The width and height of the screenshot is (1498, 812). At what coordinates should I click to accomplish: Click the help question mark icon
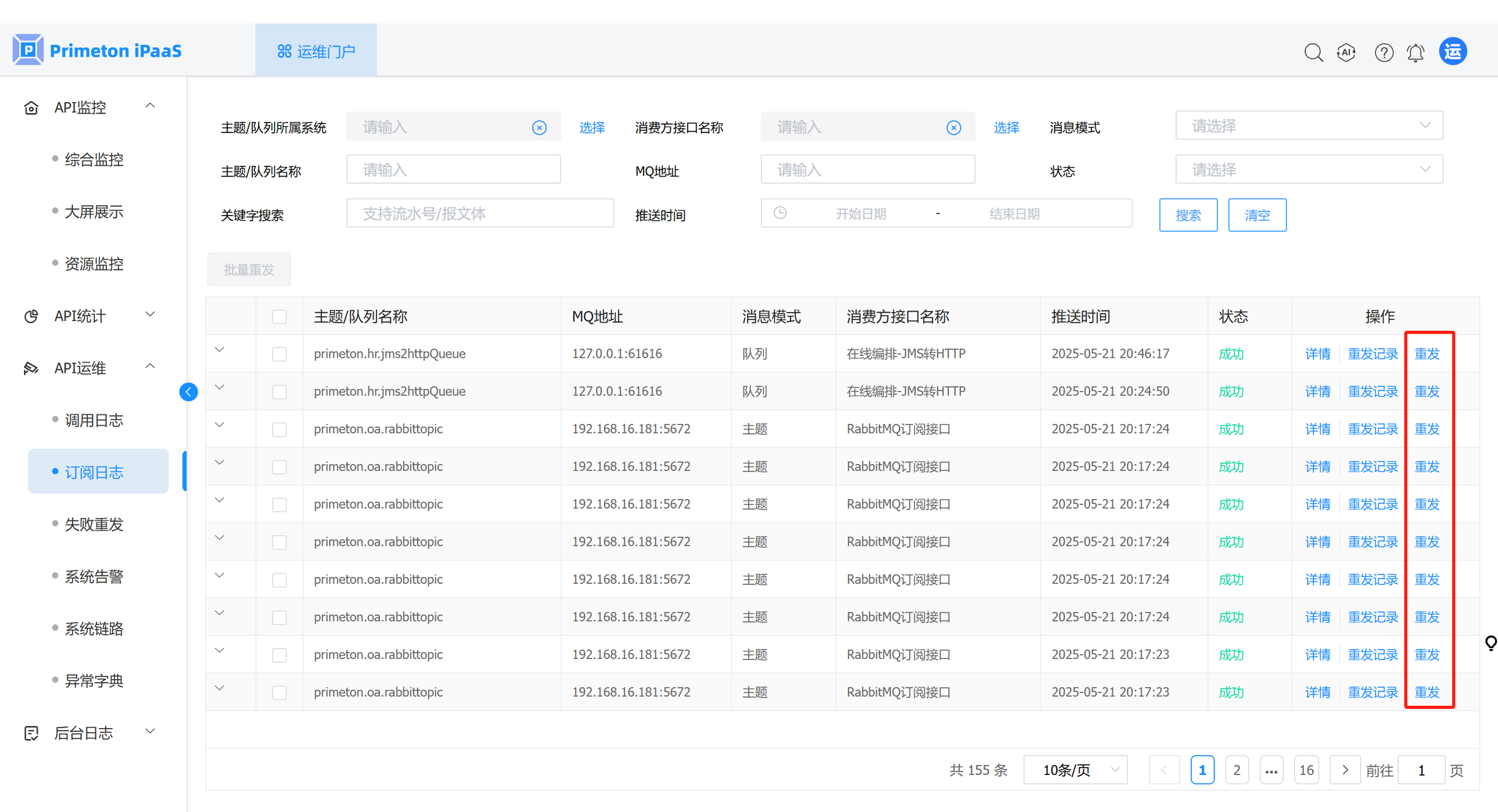[x=1383, y=52]
